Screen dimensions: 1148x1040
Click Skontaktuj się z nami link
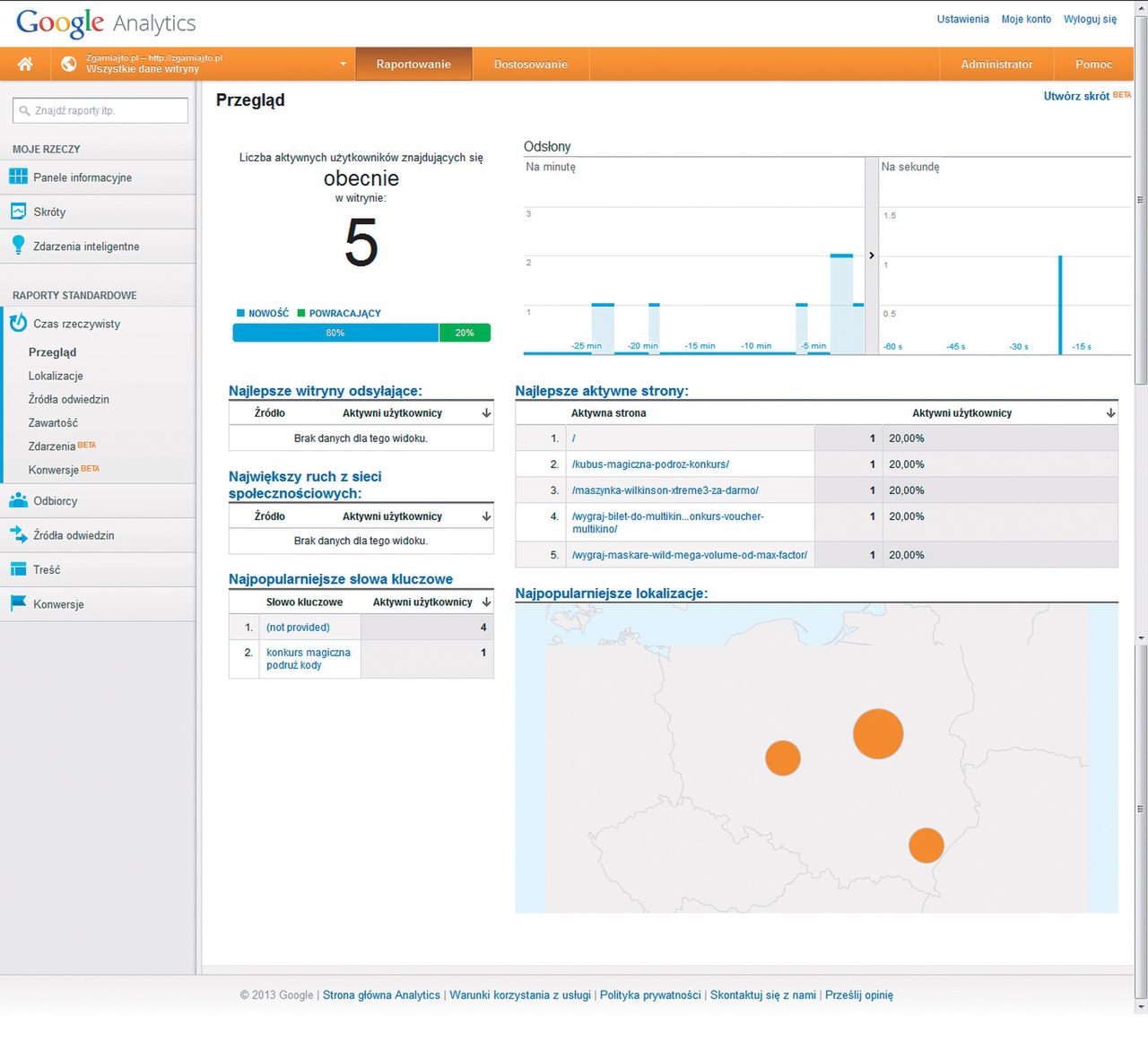point(763,995)
